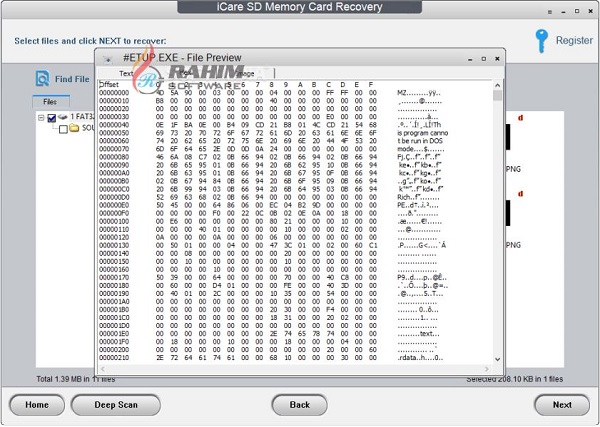Open the Find File search link
The height and width of the screenshot is (427, 600).
[x=72, y=79]
